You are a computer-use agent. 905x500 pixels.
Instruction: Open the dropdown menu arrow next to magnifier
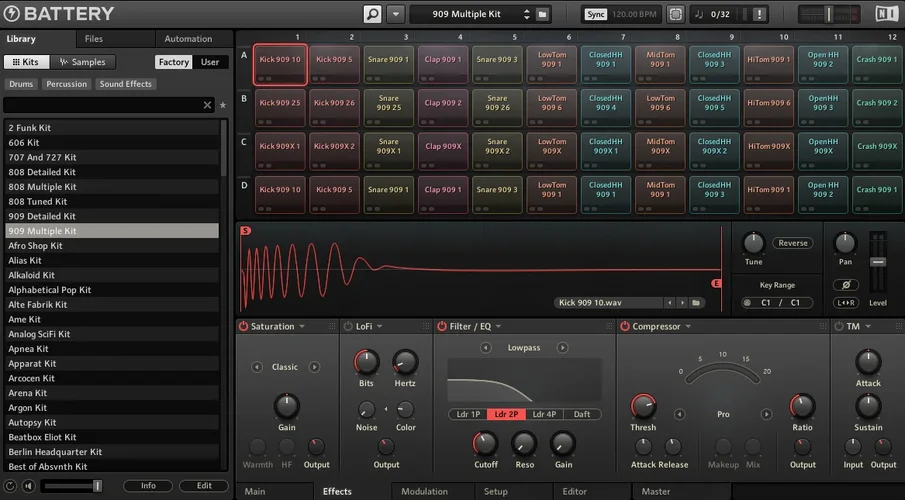click(x=395, y=14)
